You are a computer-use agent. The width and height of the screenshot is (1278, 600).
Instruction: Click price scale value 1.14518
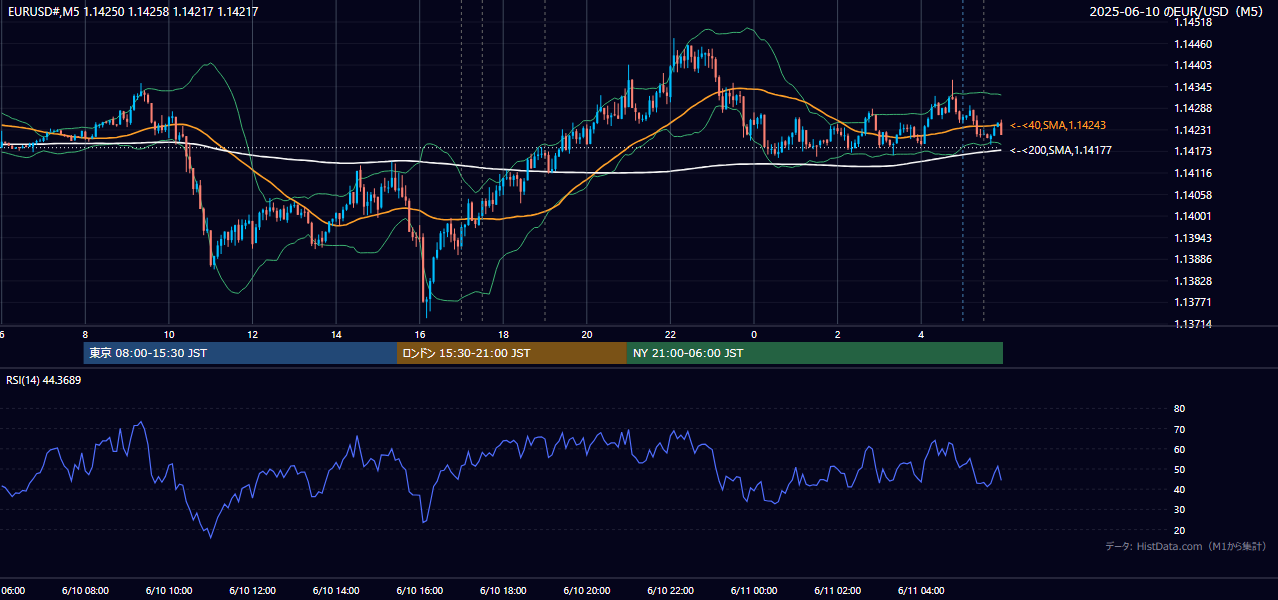coord(1194,22)
